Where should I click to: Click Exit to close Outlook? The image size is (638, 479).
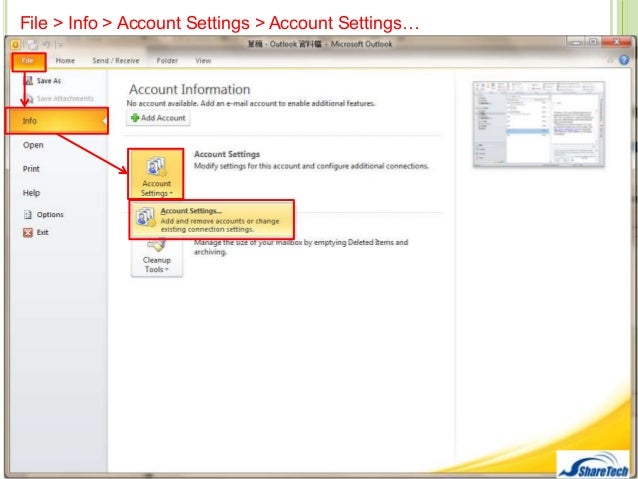click(36, 232)
